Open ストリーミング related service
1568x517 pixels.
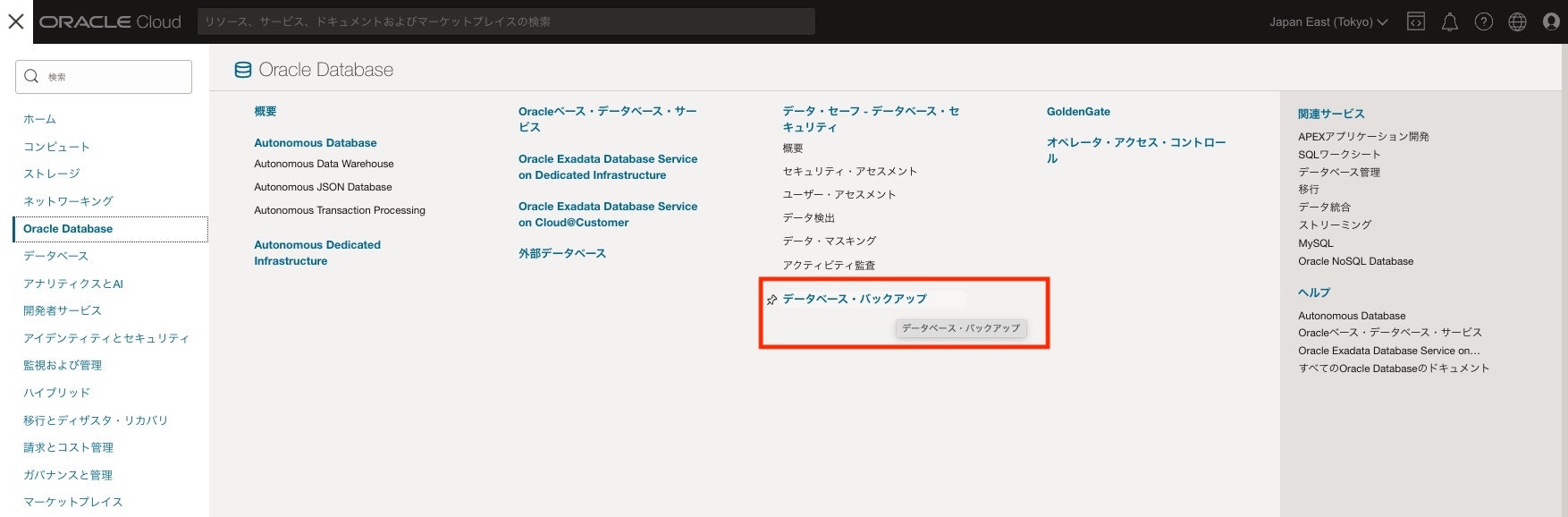(x=1335, y=225)
